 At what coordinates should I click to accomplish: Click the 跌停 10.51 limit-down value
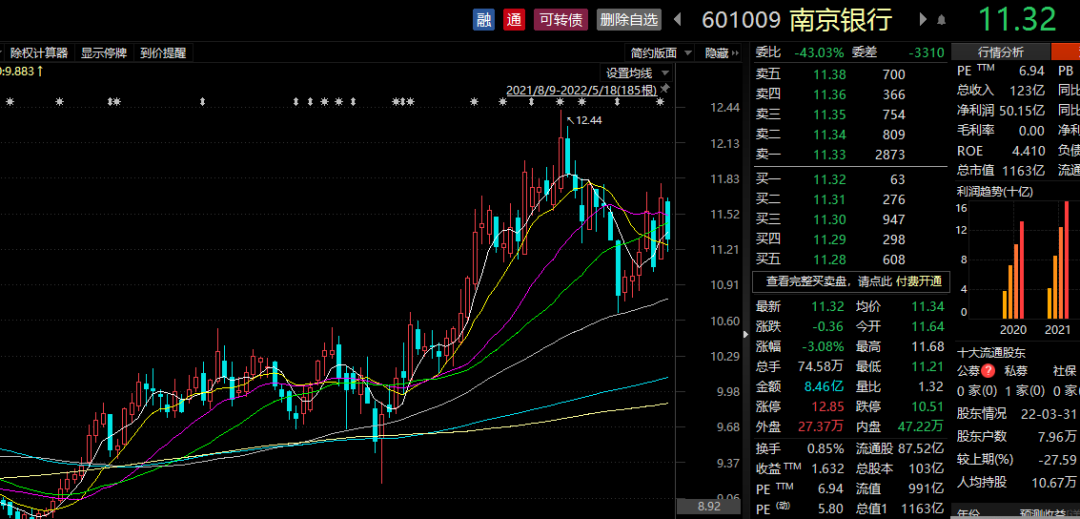point(926,407)
